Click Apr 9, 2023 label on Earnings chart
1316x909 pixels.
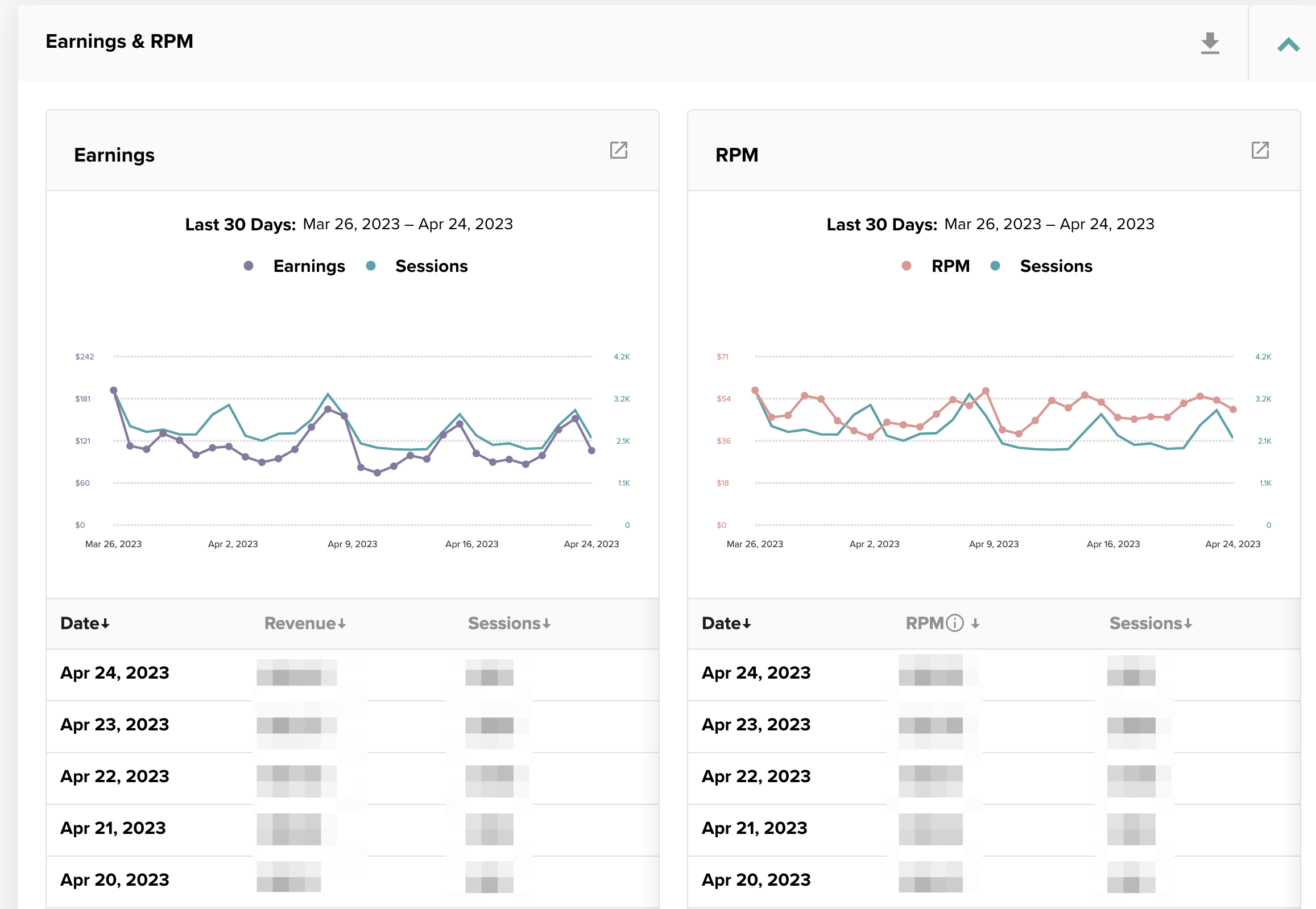tap(352, 544)
